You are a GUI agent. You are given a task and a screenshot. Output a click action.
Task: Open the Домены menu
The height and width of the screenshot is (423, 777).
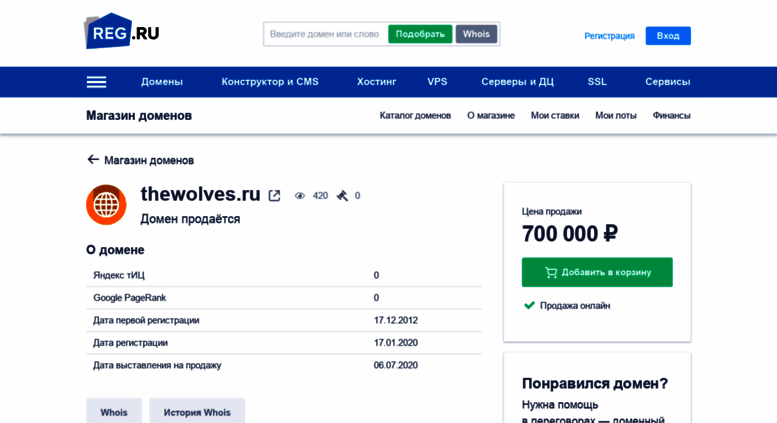tap(162, 82)
